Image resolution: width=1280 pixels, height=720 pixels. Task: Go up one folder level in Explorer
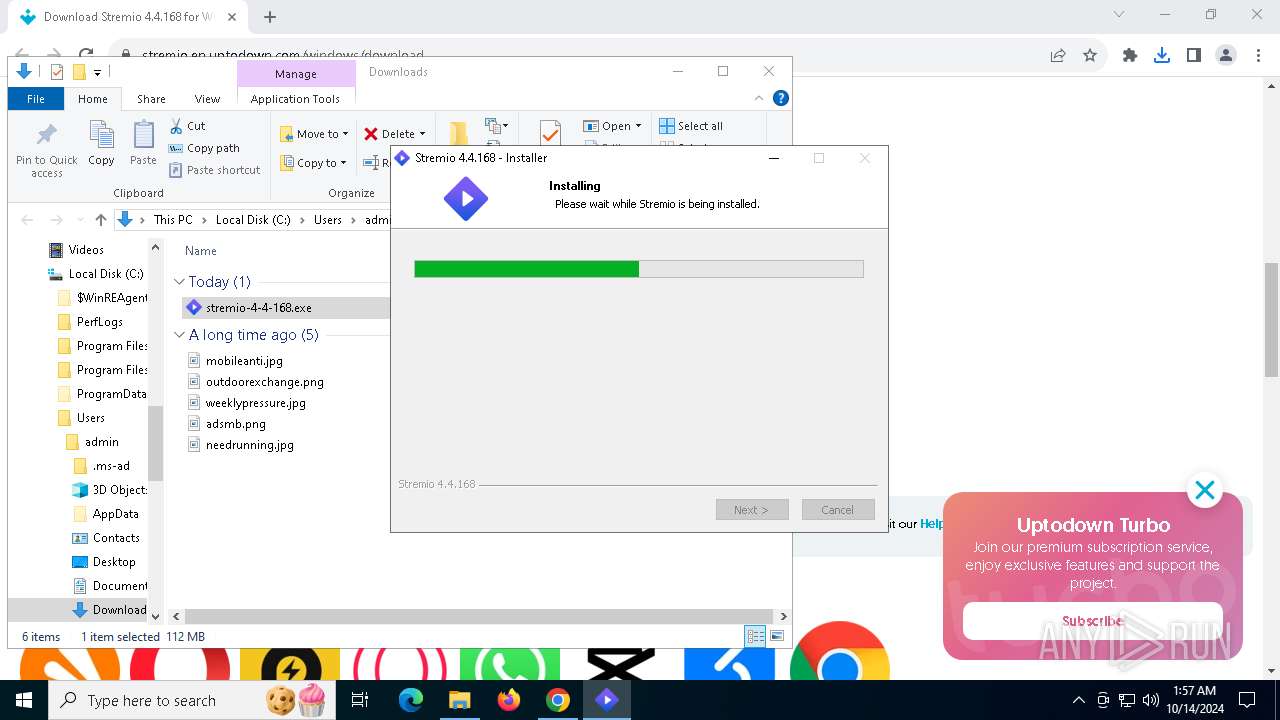pos(101,220)
